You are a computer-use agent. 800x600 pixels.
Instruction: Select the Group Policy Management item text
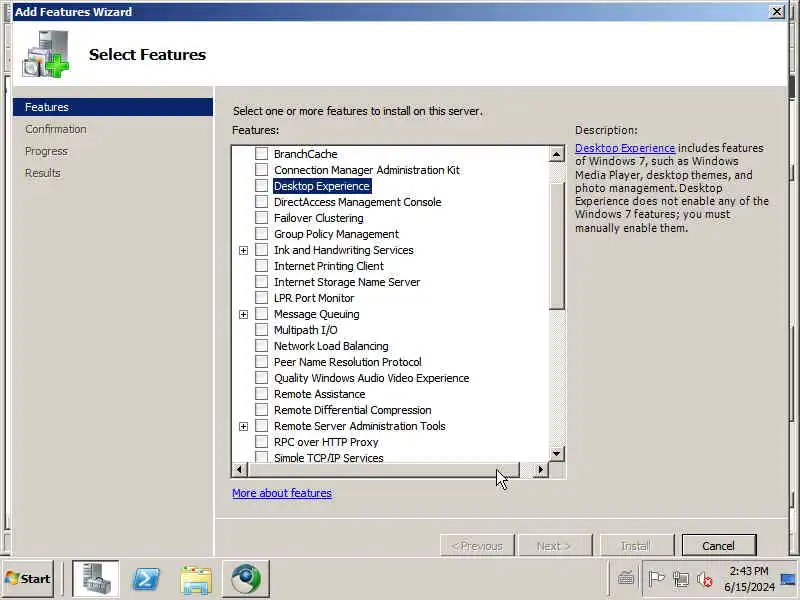[x=336, y=234]
